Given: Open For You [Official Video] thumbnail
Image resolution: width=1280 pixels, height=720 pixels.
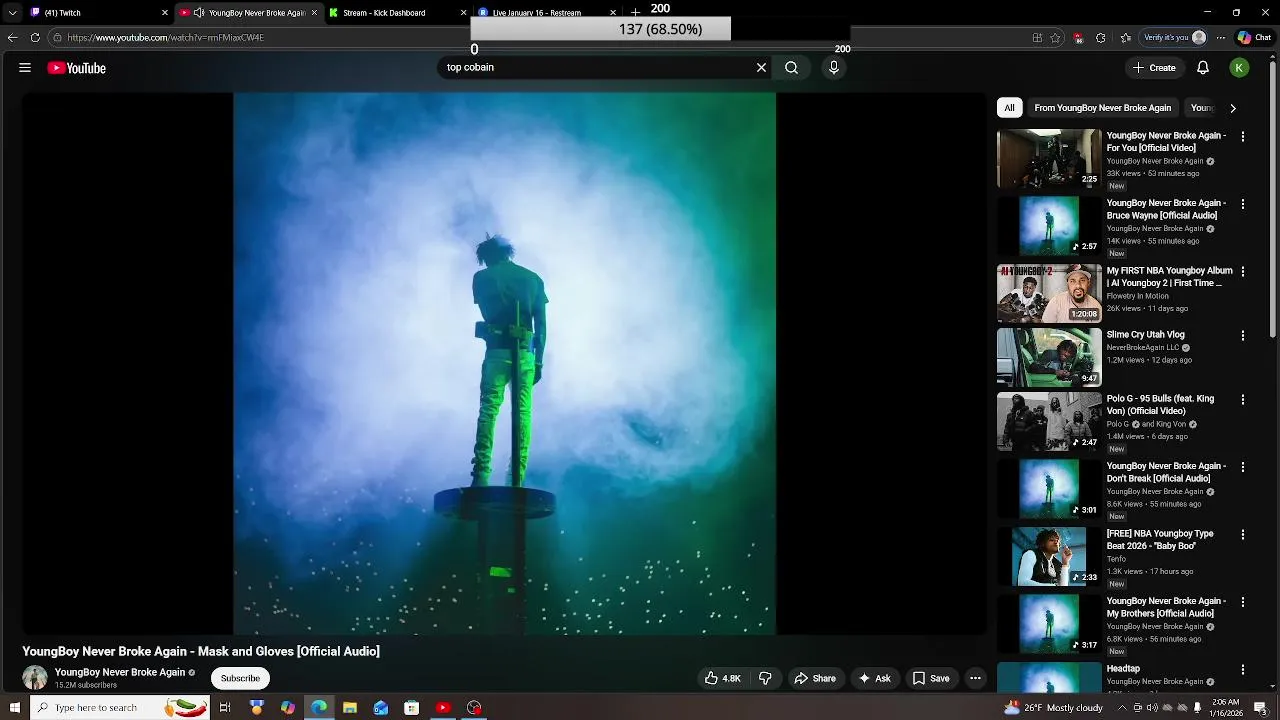Looking at the screenshot, I should pyautogui.click(x=1049, y=158).
